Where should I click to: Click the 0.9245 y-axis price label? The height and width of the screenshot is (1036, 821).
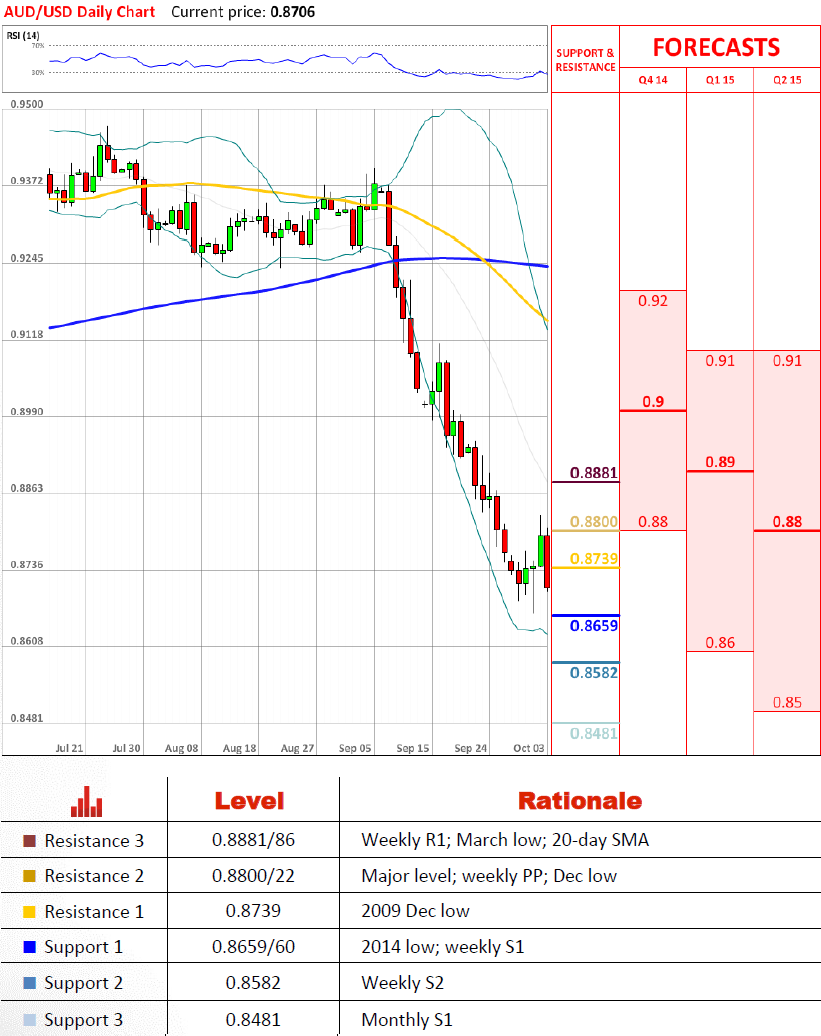tap(26, 258)
